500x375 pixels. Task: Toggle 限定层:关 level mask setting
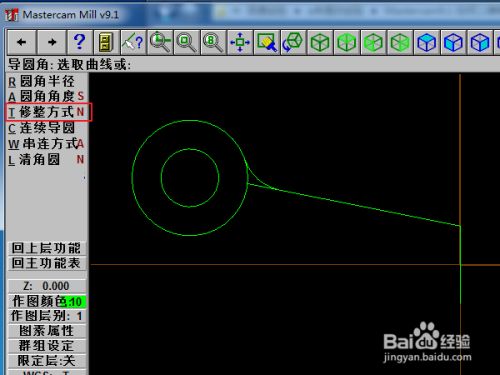click(46, 361)
